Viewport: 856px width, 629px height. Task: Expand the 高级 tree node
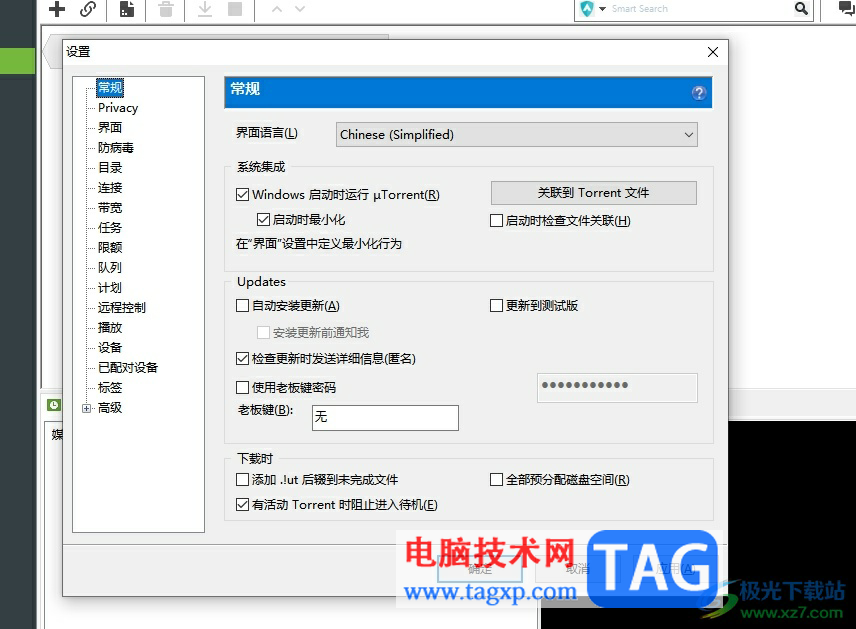click(x=86, y=408)
